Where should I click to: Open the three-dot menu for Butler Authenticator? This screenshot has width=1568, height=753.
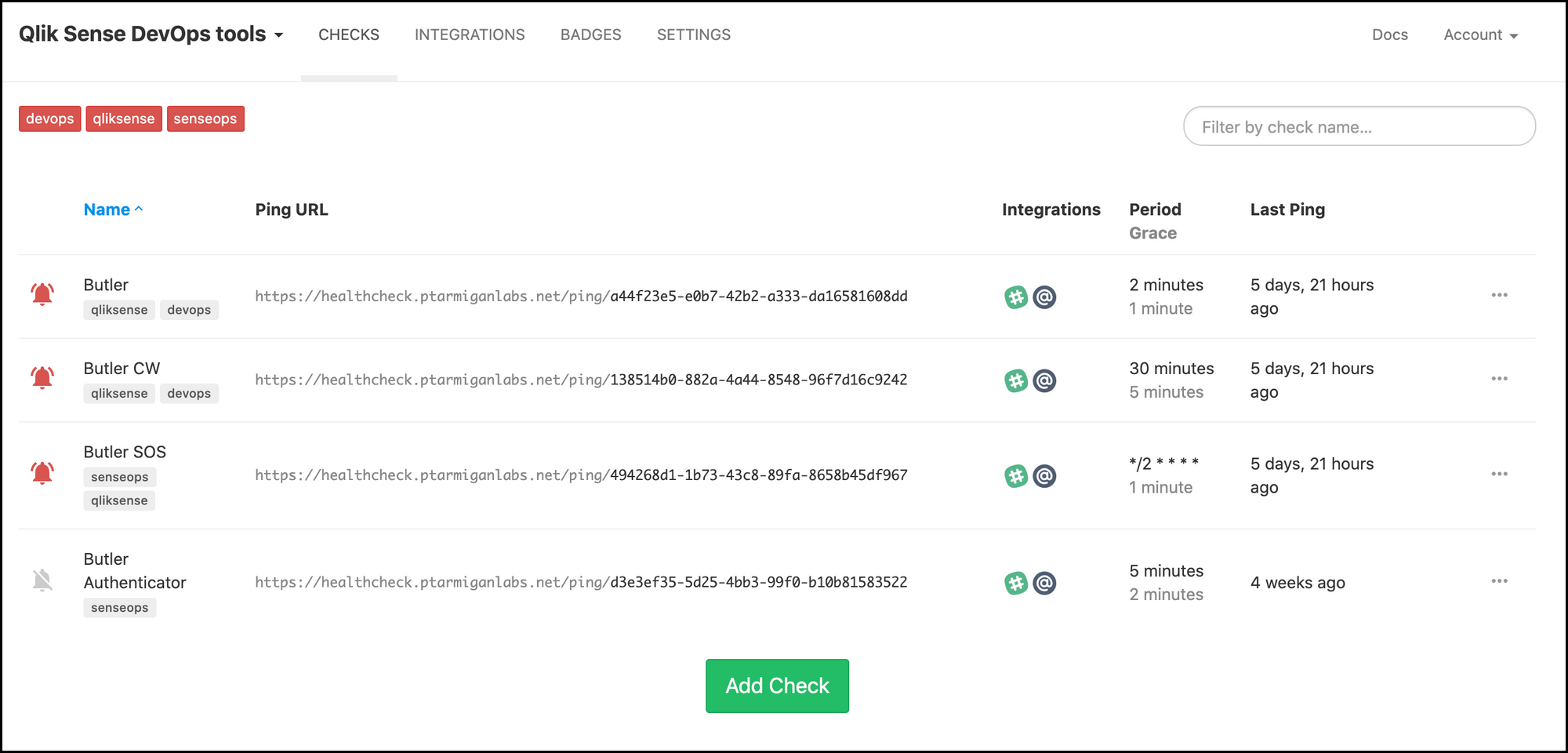(x=1499, y=581)
